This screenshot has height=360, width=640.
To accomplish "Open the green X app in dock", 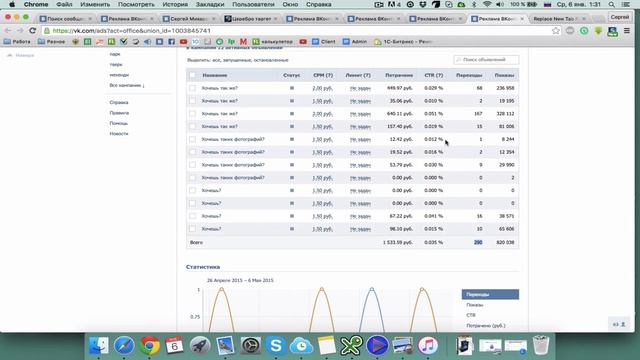I will coord(352,346).
